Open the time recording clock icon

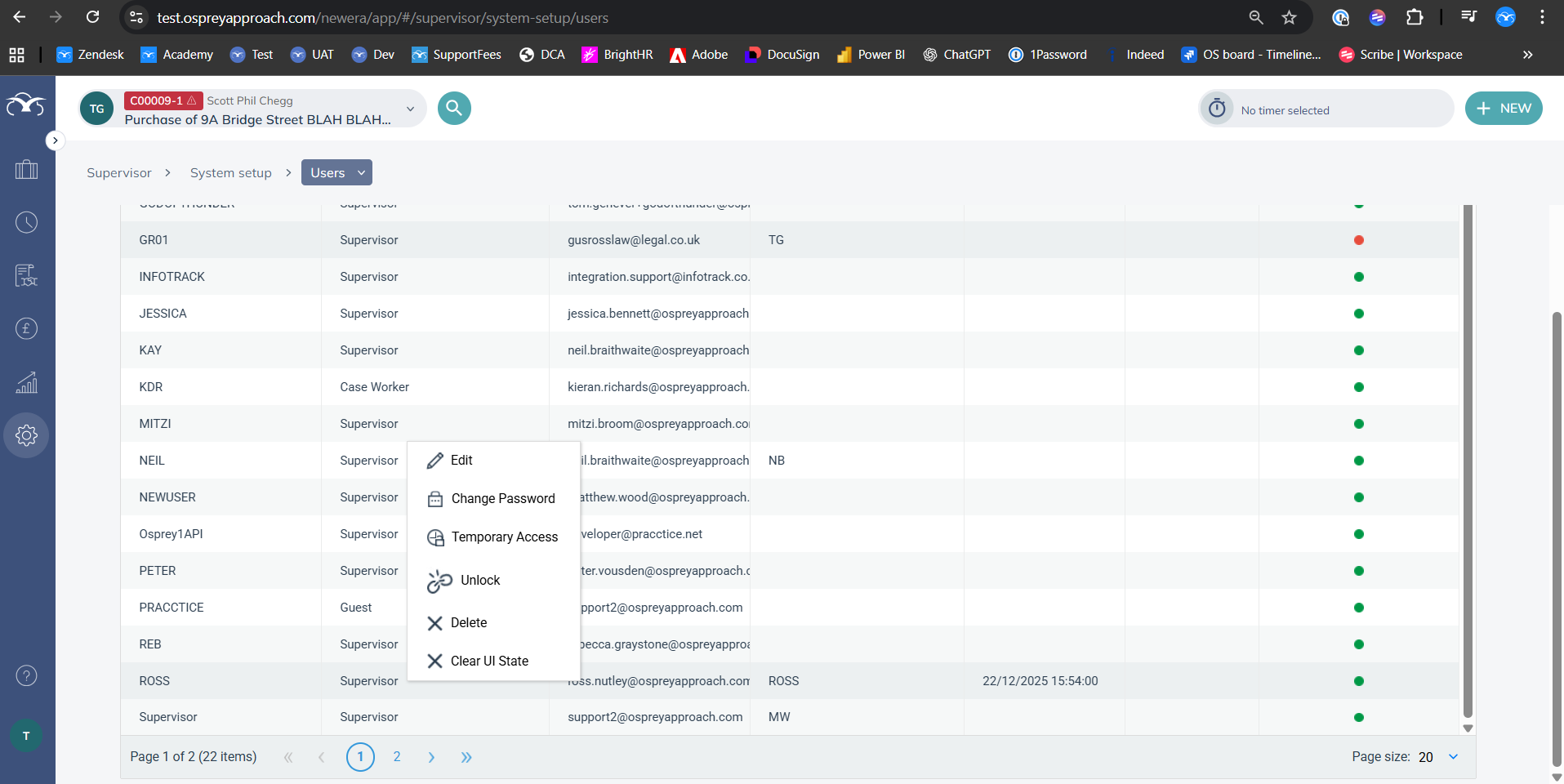[x=26, y=222]
